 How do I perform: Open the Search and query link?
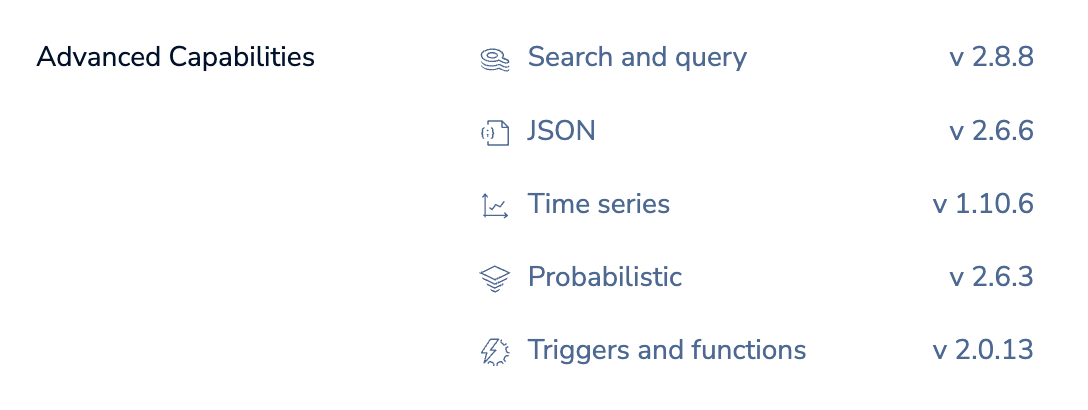click(637, 57)
